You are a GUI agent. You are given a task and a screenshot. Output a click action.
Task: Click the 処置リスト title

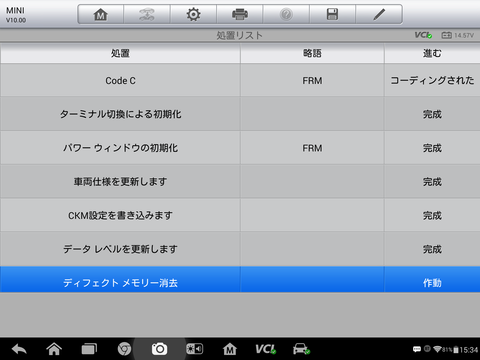[x=239, y=35]
